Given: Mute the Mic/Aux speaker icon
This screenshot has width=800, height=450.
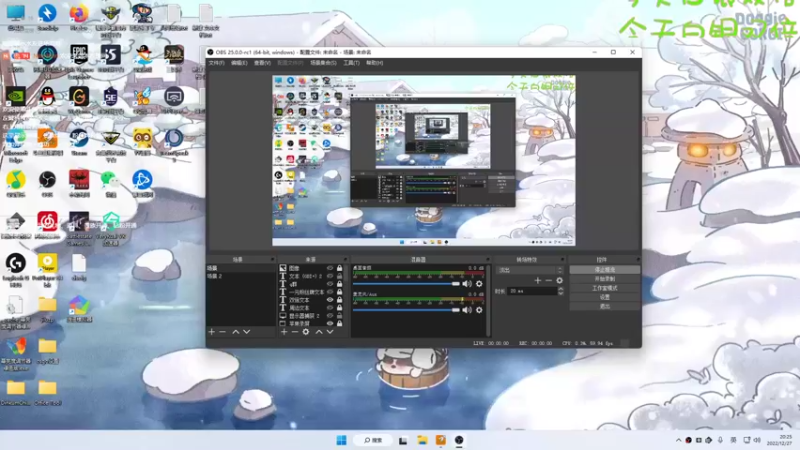Looking at the screenshot, I should (467, 310).
